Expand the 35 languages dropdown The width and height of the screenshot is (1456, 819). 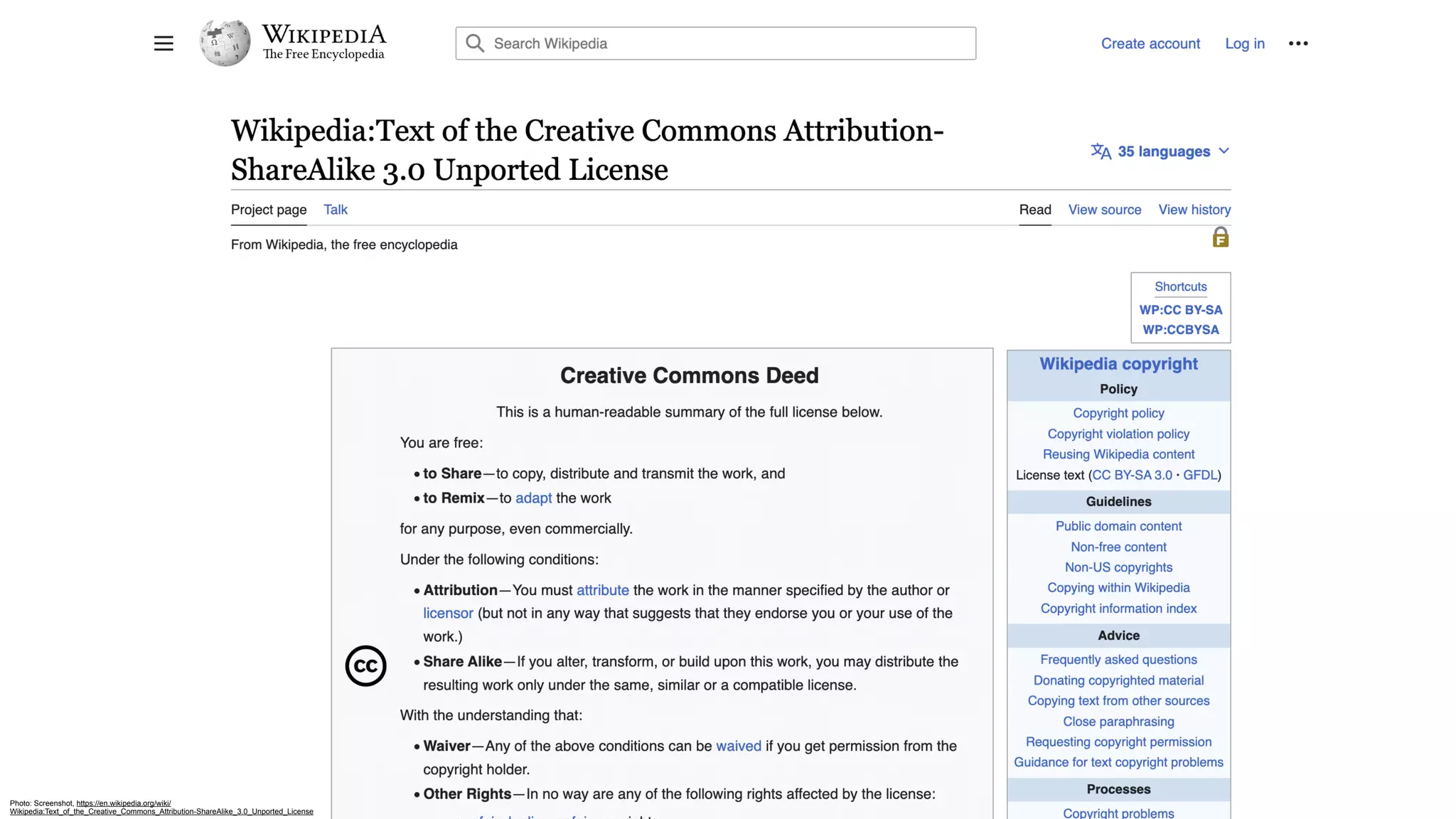click(x=1163, y=151)
